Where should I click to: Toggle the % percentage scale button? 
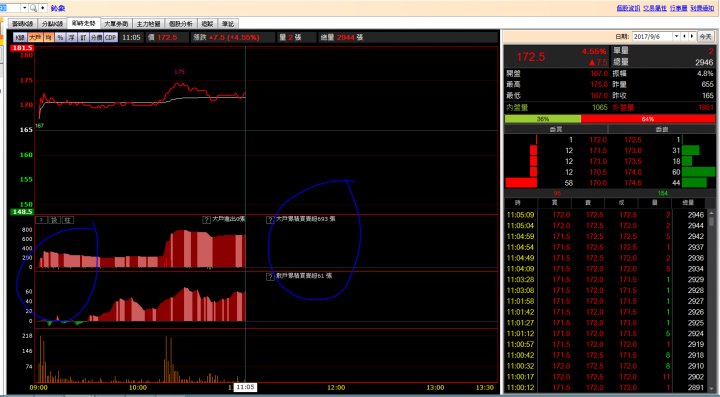(60, 38)
